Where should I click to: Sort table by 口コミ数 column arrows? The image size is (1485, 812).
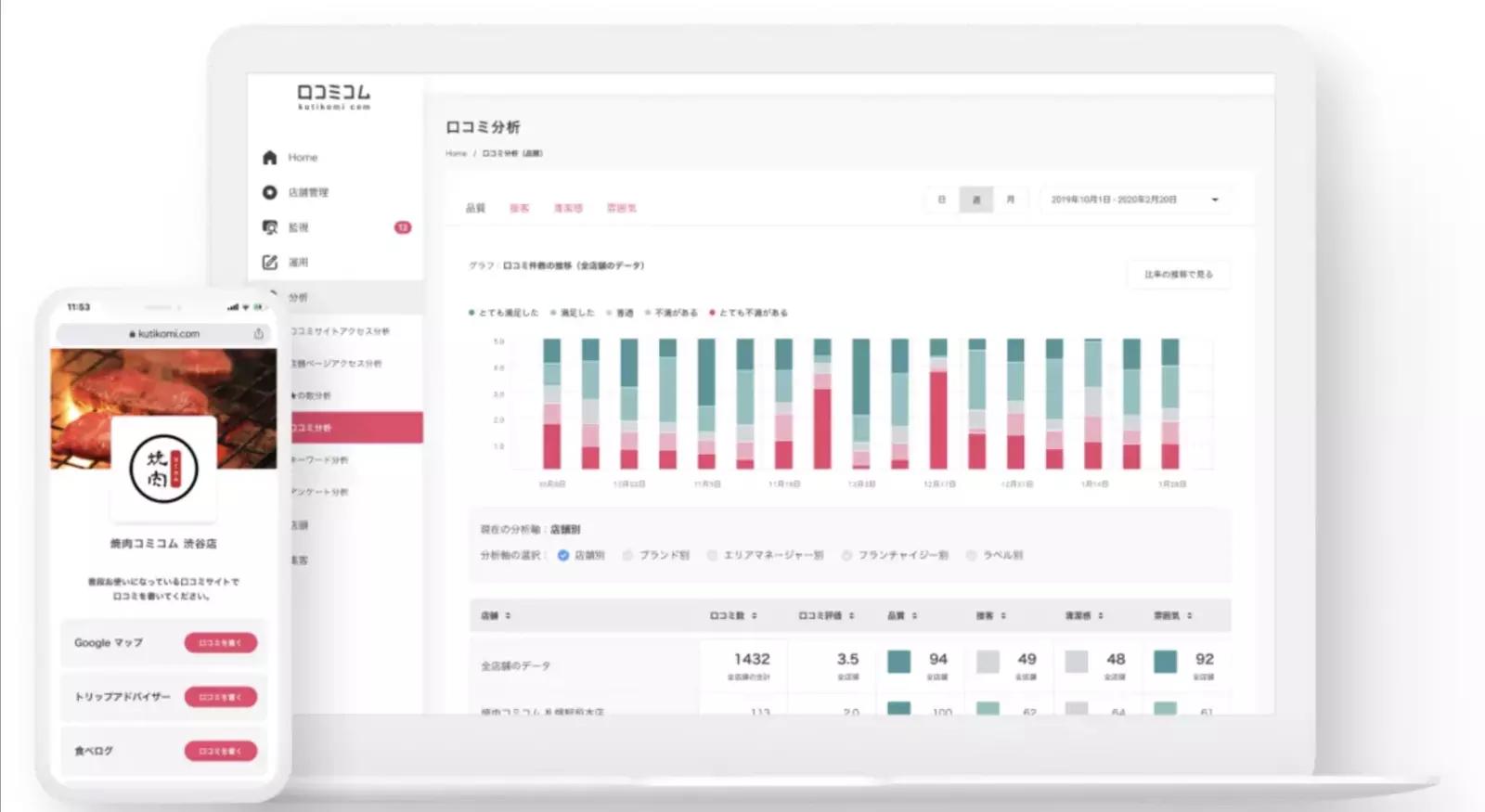(754, 615)
